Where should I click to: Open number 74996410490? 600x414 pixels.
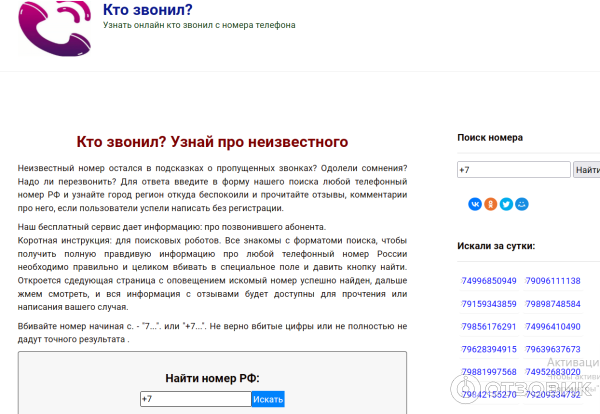(x=553, y=327)
